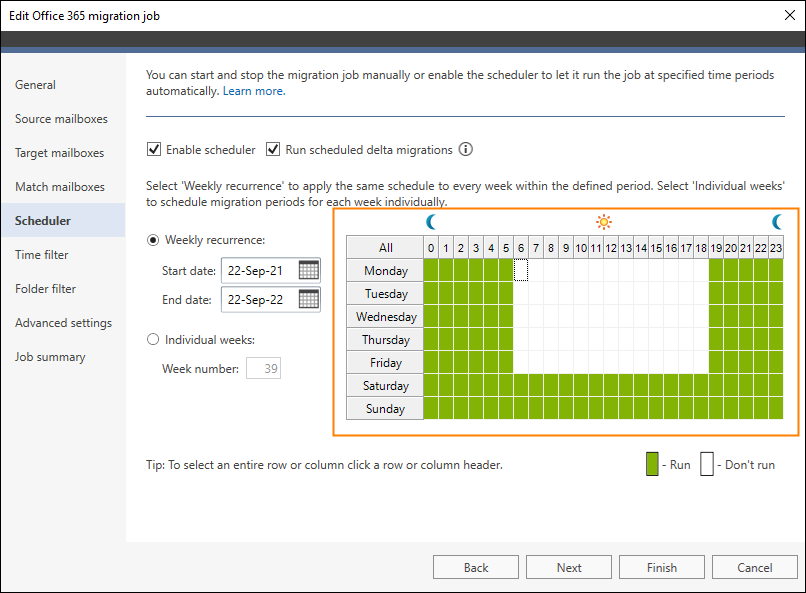Viewport: 806px width, 593px height.
Task: Click the Week number field
Action: (x=264, y=368)
